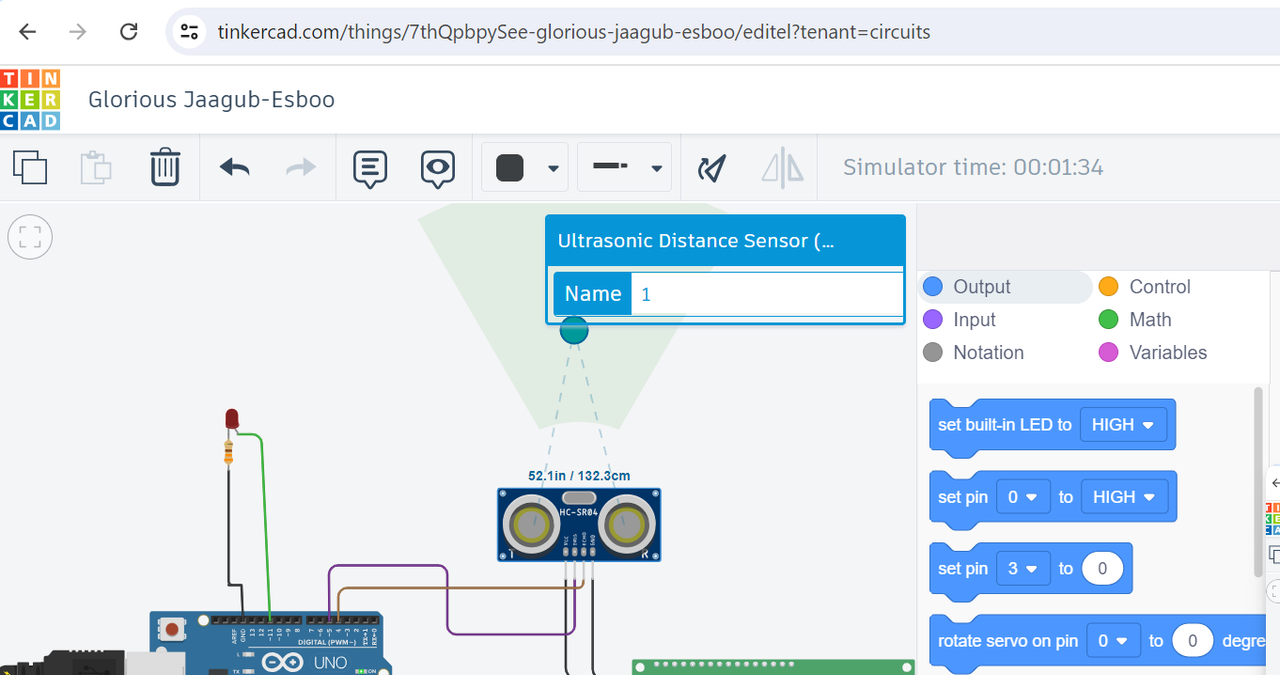Open Tinkercad logo home
The height and width of the screenshot is (675, 1280).
pos(30,99)
